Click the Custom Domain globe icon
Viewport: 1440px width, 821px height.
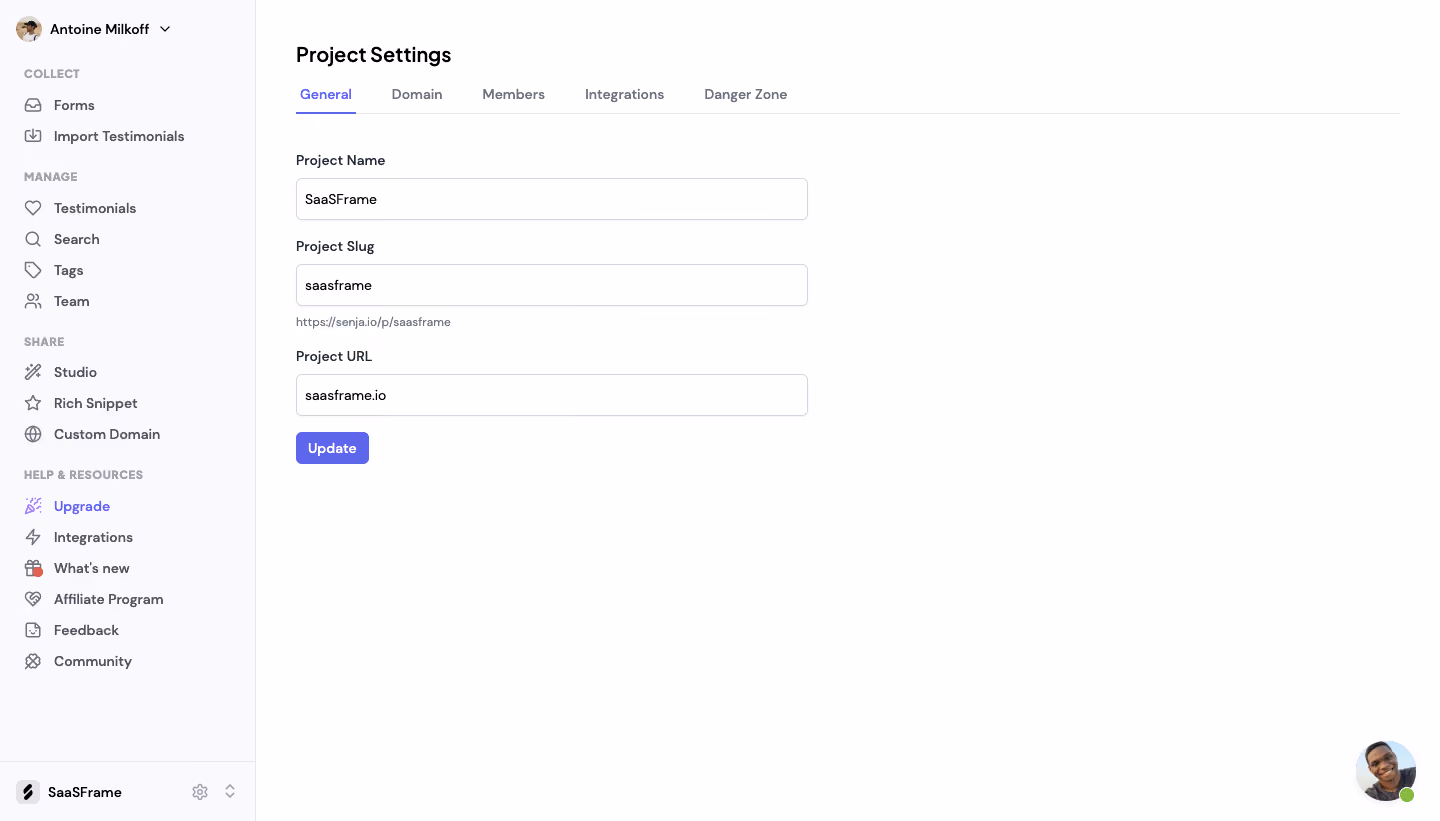coord(33,434)
